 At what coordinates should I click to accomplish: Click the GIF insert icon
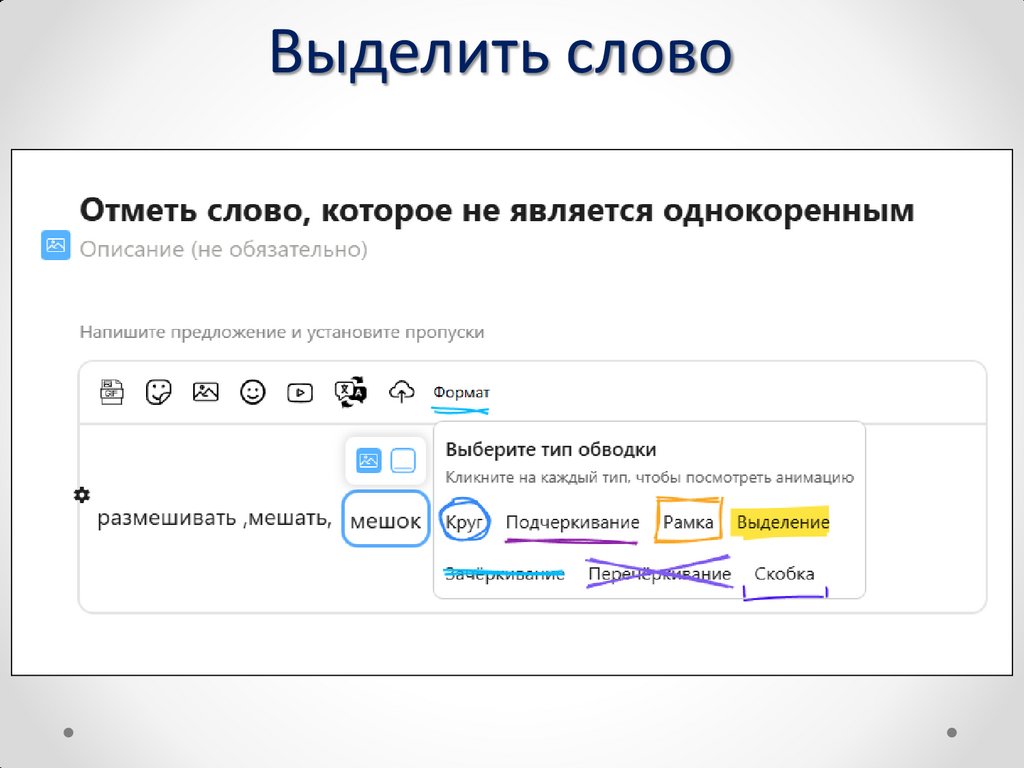(x=112, y=392)
